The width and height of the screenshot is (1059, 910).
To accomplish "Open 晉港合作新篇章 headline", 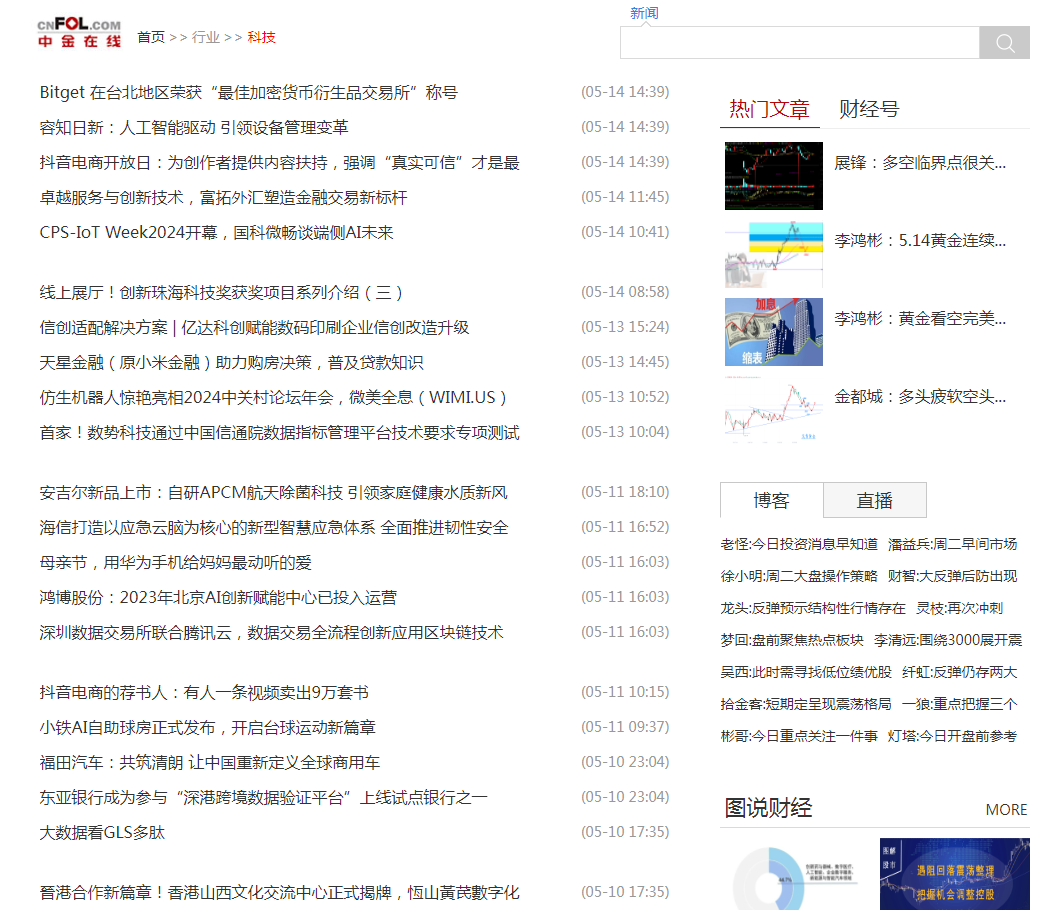I will pyautogui.click(x=280, y=892).
